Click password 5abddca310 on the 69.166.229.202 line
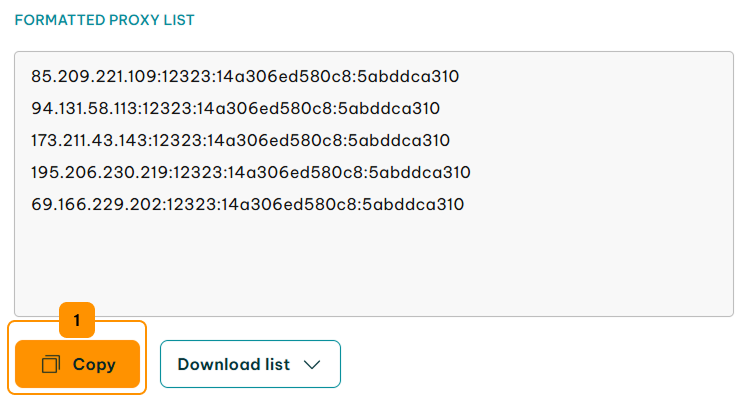Image resolution: width=748 pixels, height=404 pixels. [413, 204]
